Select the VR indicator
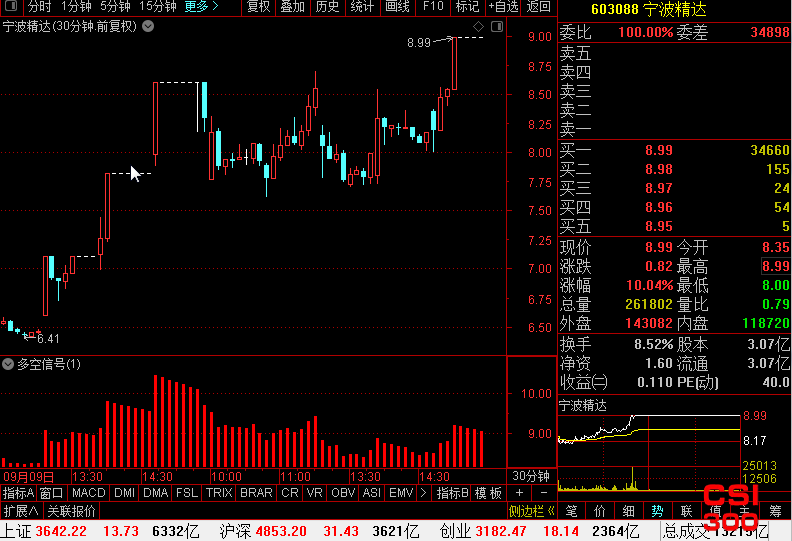The width and height of the screenshot is (792, 541). [315, 493]
